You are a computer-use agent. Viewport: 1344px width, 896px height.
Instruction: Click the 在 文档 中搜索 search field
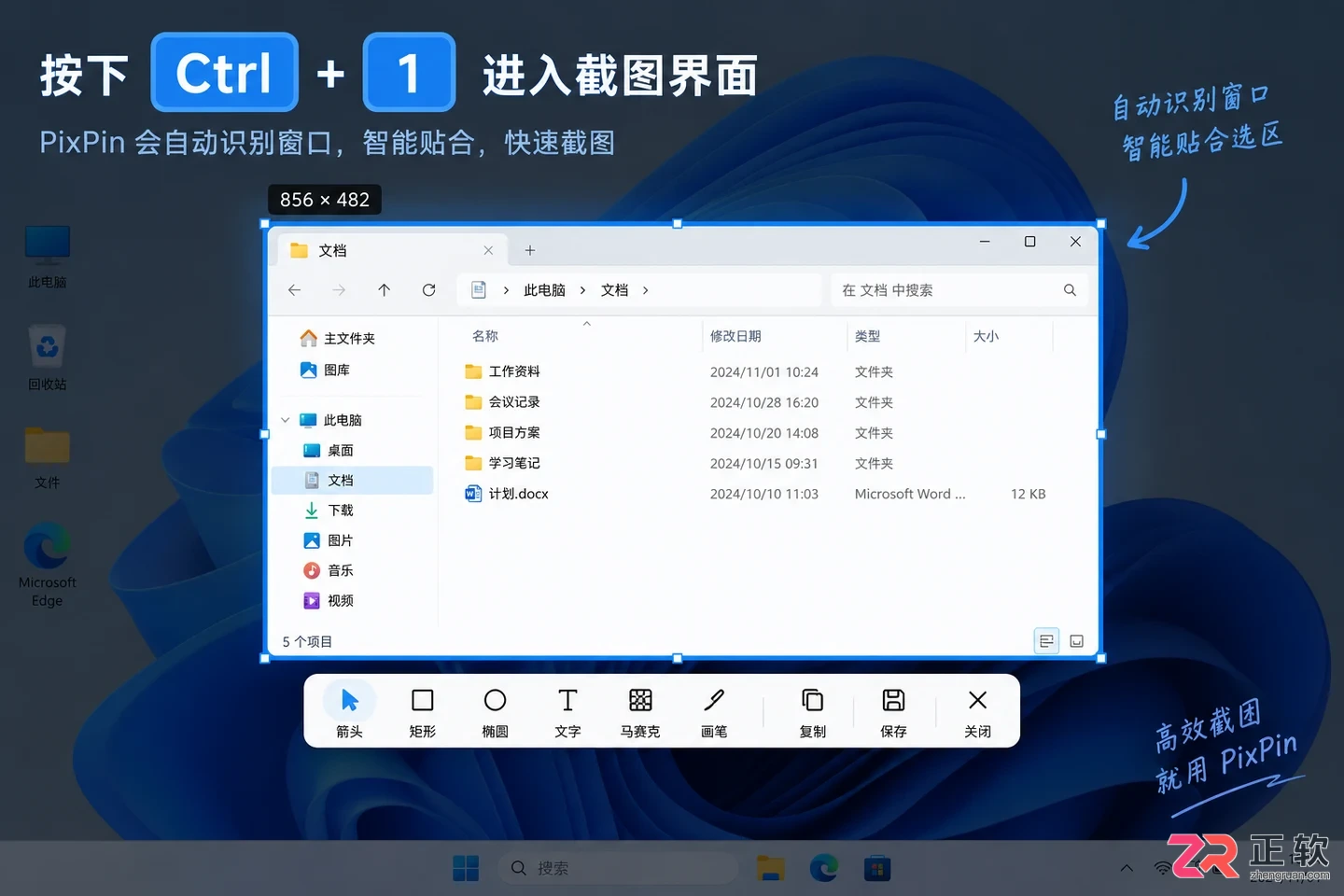pyautogui.click(x=959, y=290)
